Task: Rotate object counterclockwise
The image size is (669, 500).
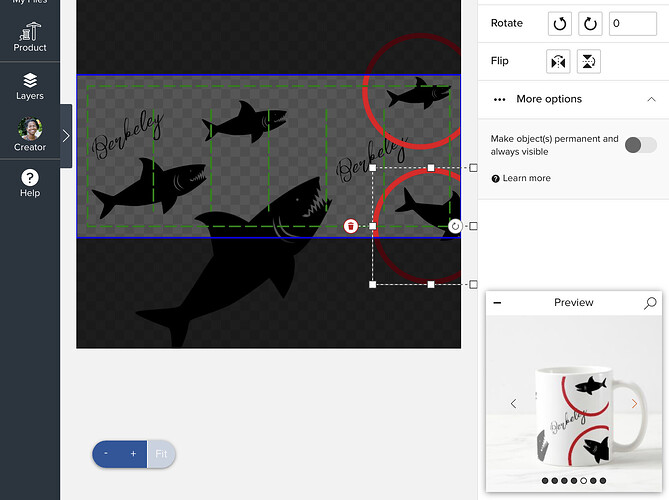Action: (559, 23)
